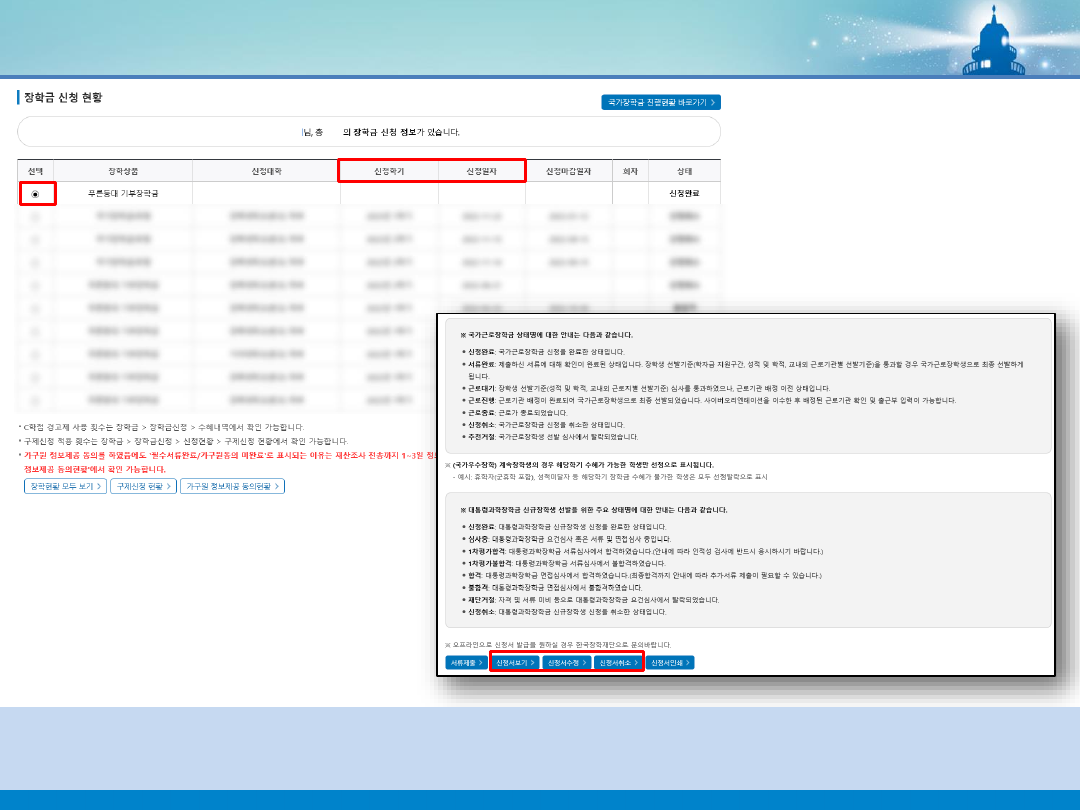Click the 상태 column header
The image size is (1080, 810).
coord(684,171)
